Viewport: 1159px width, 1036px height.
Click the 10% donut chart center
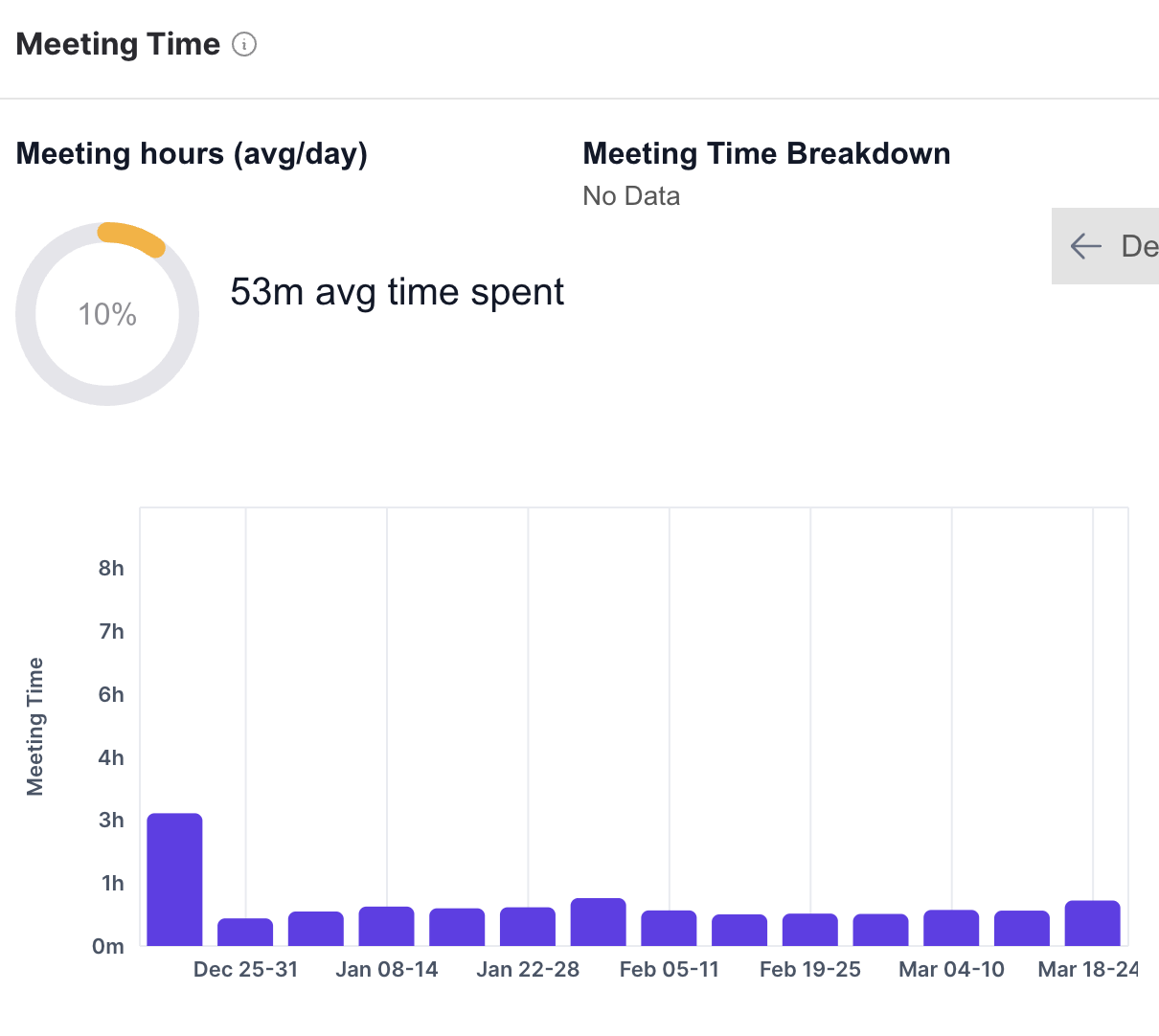107,314
